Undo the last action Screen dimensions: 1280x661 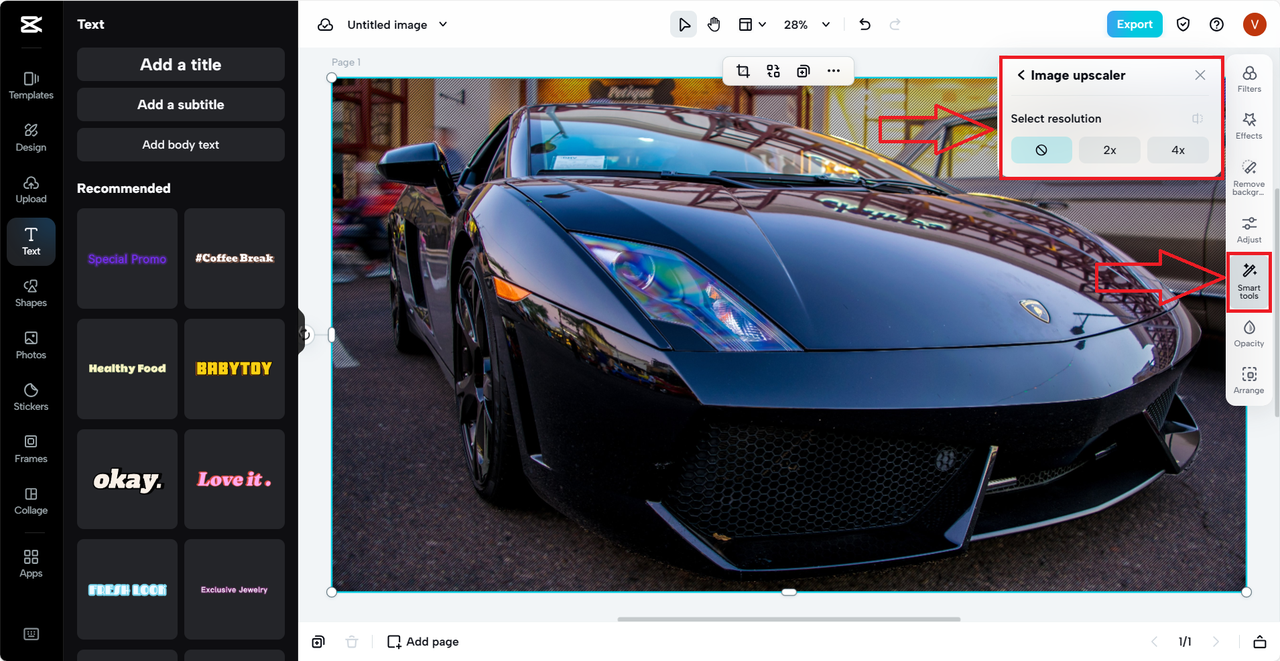(865, 25)
